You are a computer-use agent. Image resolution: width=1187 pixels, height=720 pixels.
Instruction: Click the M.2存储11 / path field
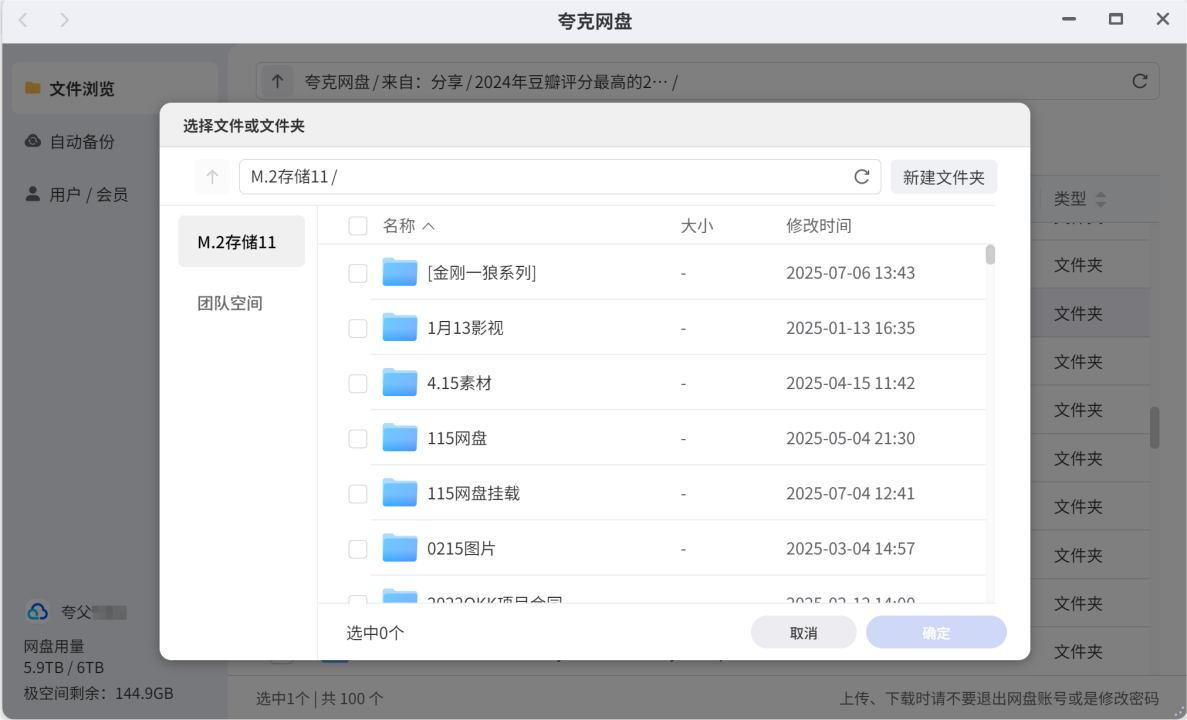[x=559, y=176]
